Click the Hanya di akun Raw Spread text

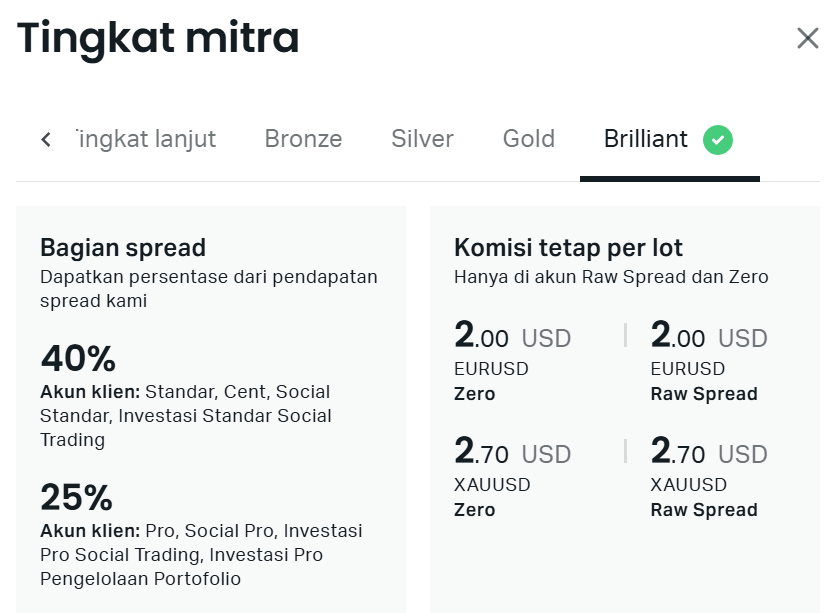[612, 276]
